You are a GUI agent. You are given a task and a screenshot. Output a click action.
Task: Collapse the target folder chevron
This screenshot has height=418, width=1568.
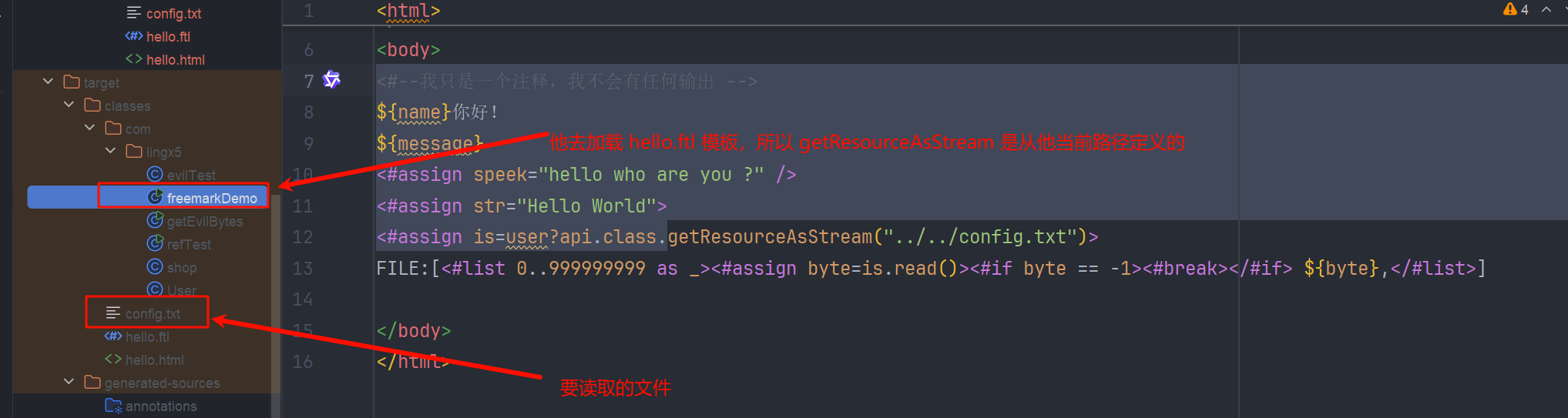pos(48,82)
